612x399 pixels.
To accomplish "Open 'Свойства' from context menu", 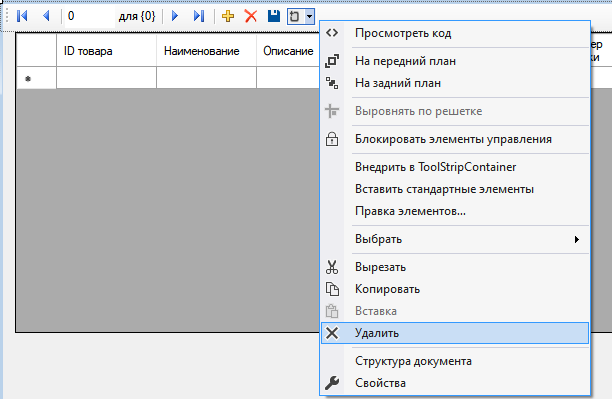I will 455,383.
